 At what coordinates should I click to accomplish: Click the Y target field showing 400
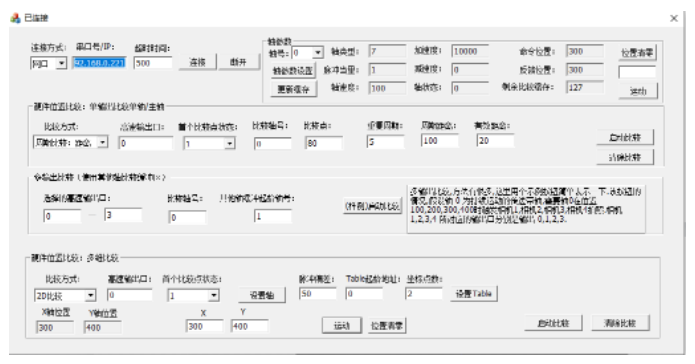(x=250, y=326)
